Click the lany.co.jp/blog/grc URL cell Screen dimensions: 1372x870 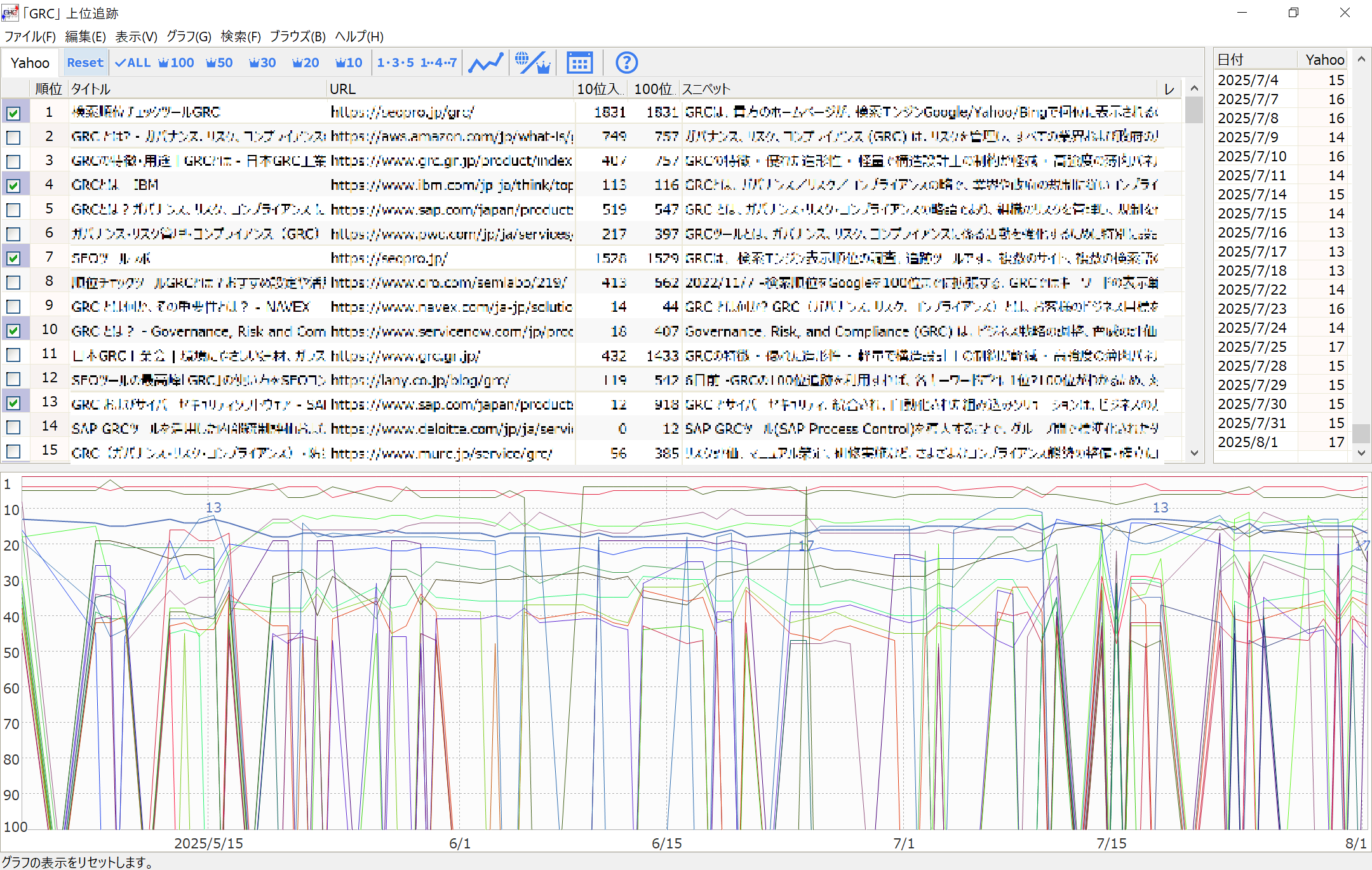452,380
